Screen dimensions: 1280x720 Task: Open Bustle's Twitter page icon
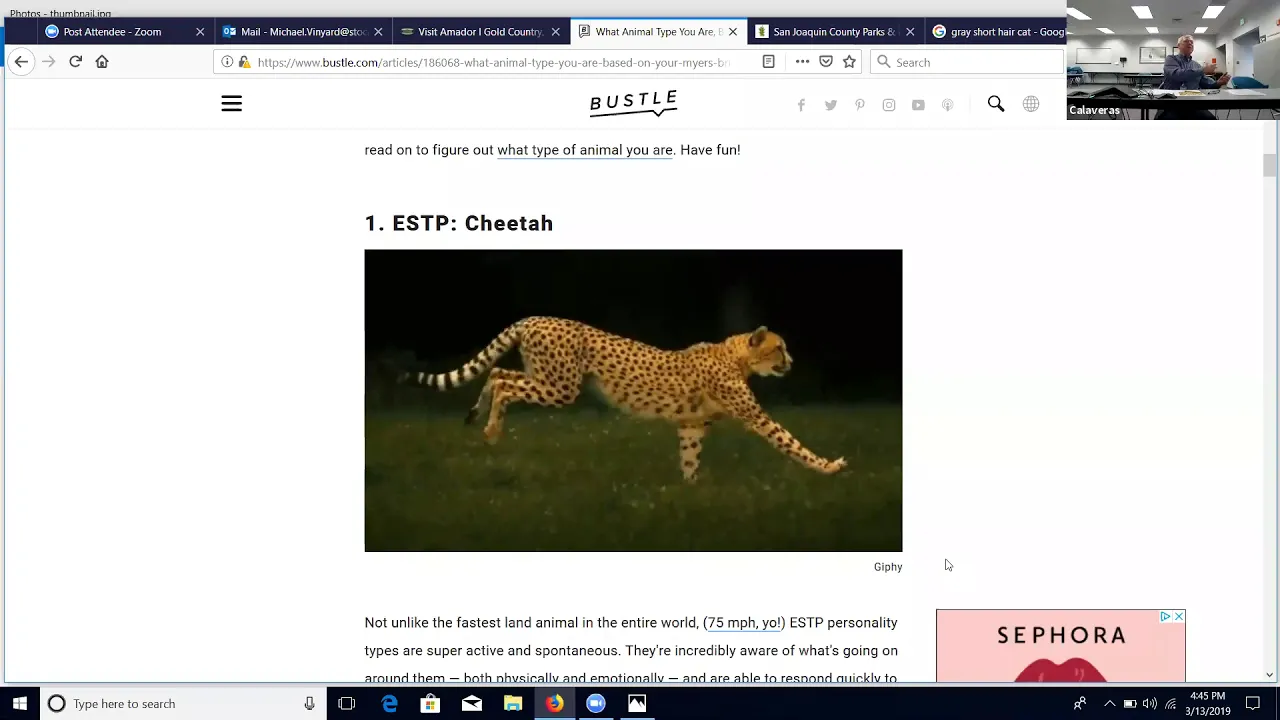830,105
